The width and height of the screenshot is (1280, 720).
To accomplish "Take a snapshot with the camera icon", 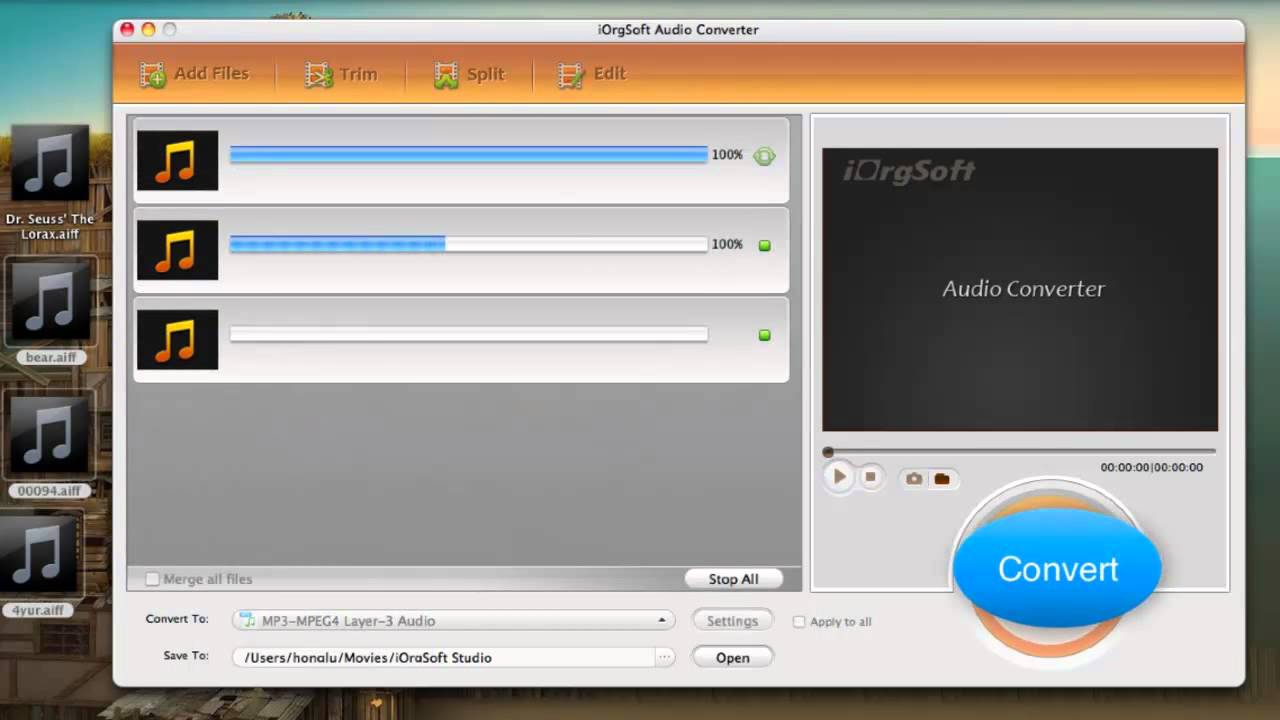I will (x=914, y=478).
